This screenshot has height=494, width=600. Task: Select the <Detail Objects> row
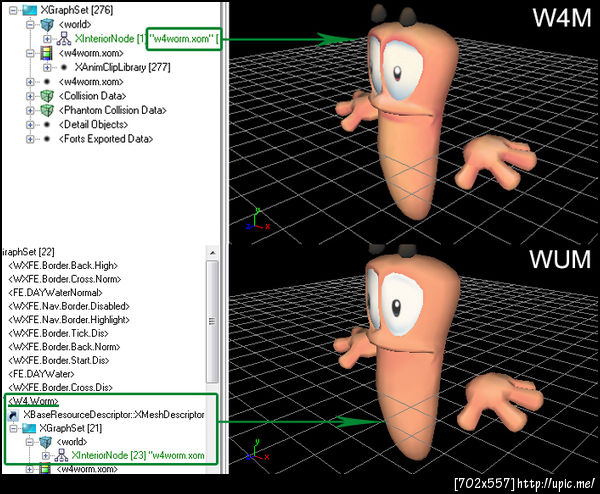(93, 125)
